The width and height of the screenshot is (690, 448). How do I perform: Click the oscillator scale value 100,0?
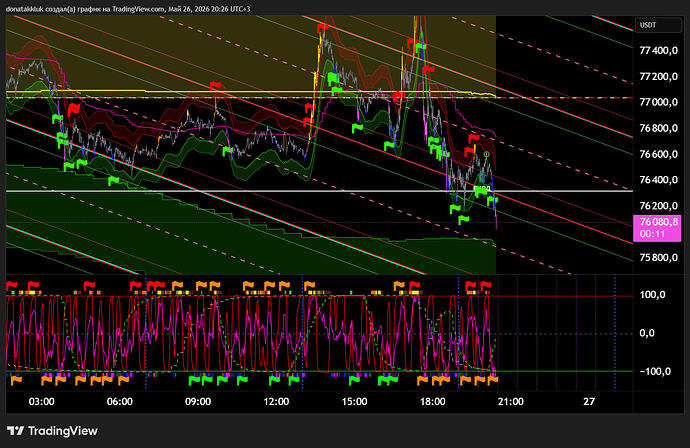(x=652, y=295)
